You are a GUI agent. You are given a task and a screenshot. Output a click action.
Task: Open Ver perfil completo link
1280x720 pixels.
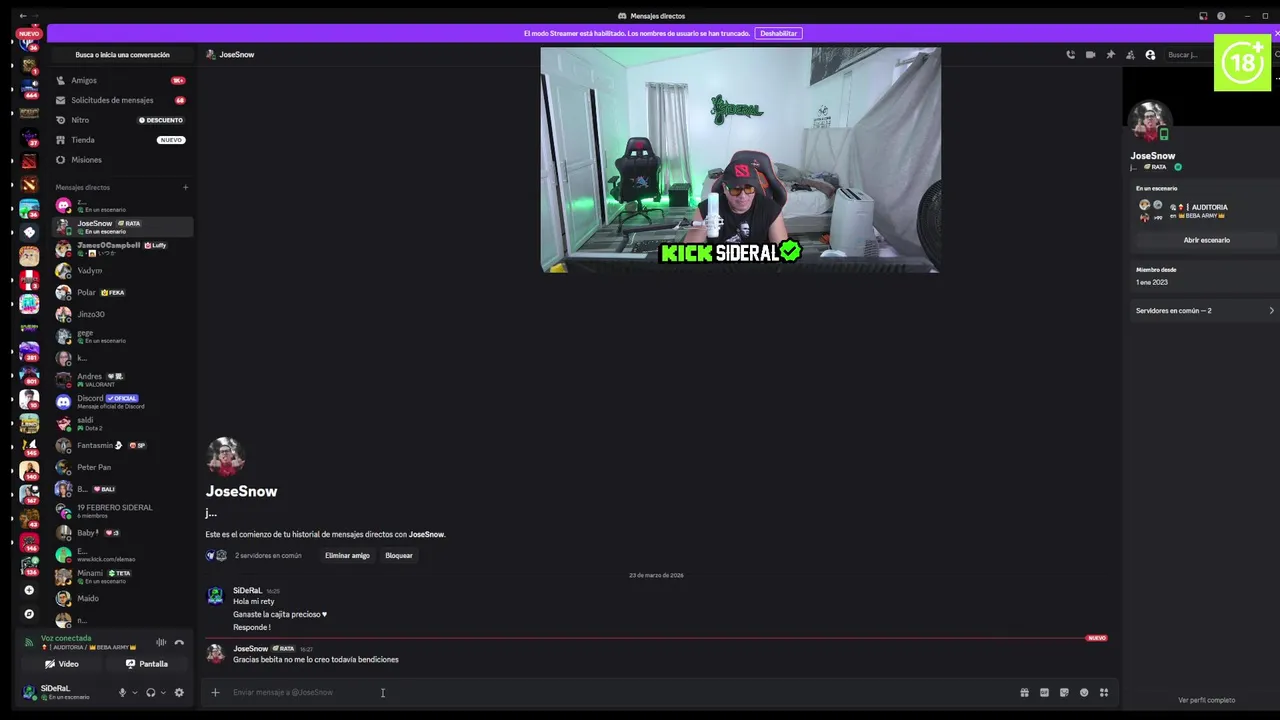(1206, 700)
